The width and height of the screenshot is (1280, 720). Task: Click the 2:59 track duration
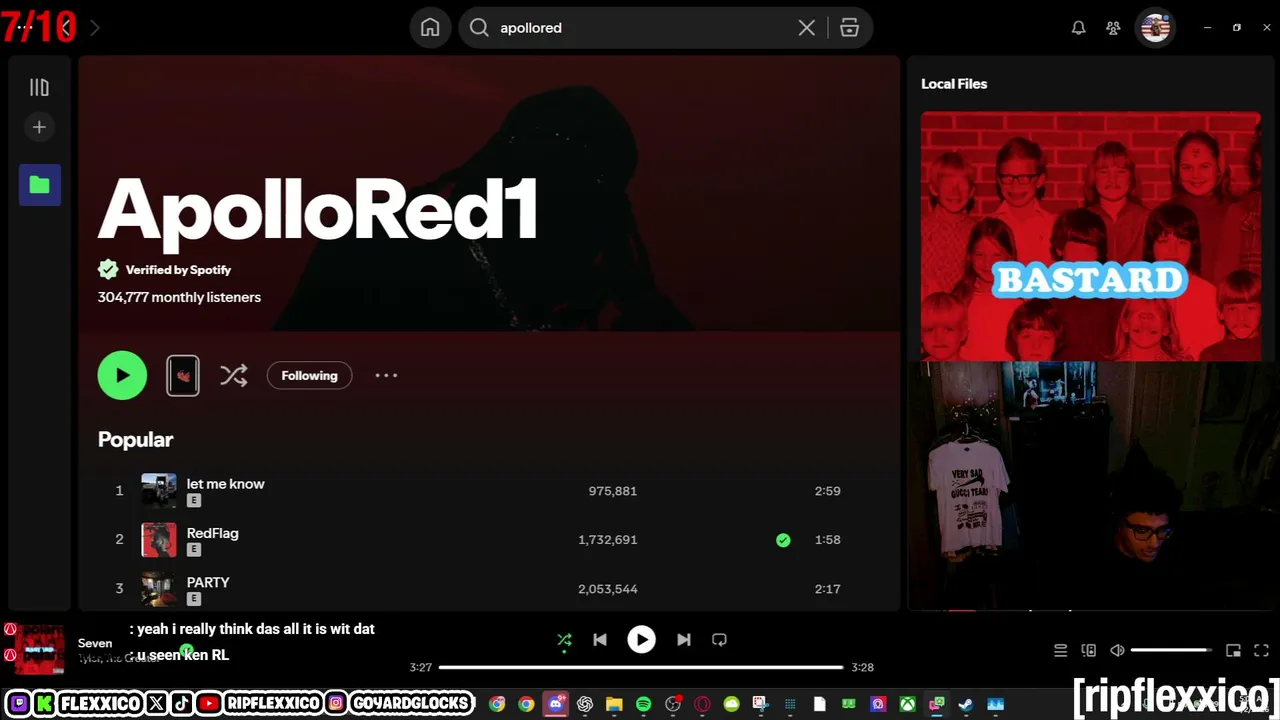click(827, 491)
